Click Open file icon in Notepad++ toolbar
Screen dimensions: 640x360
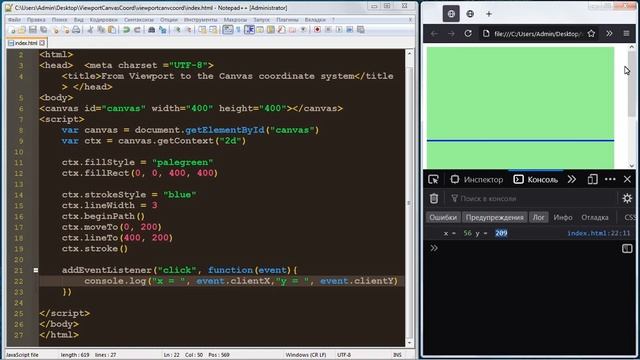[22, 30]
